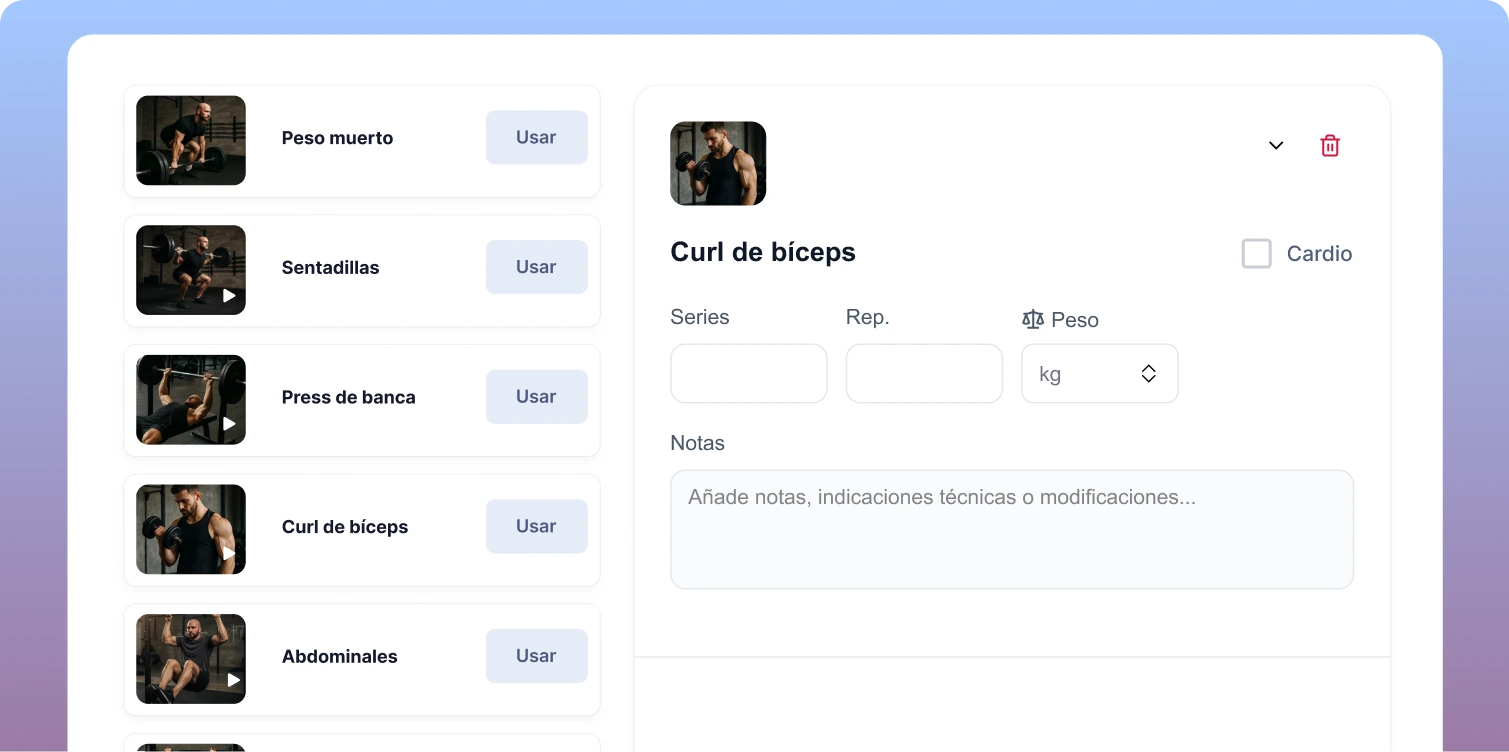
Task: Click the Notas label
Action: [697, 443]
